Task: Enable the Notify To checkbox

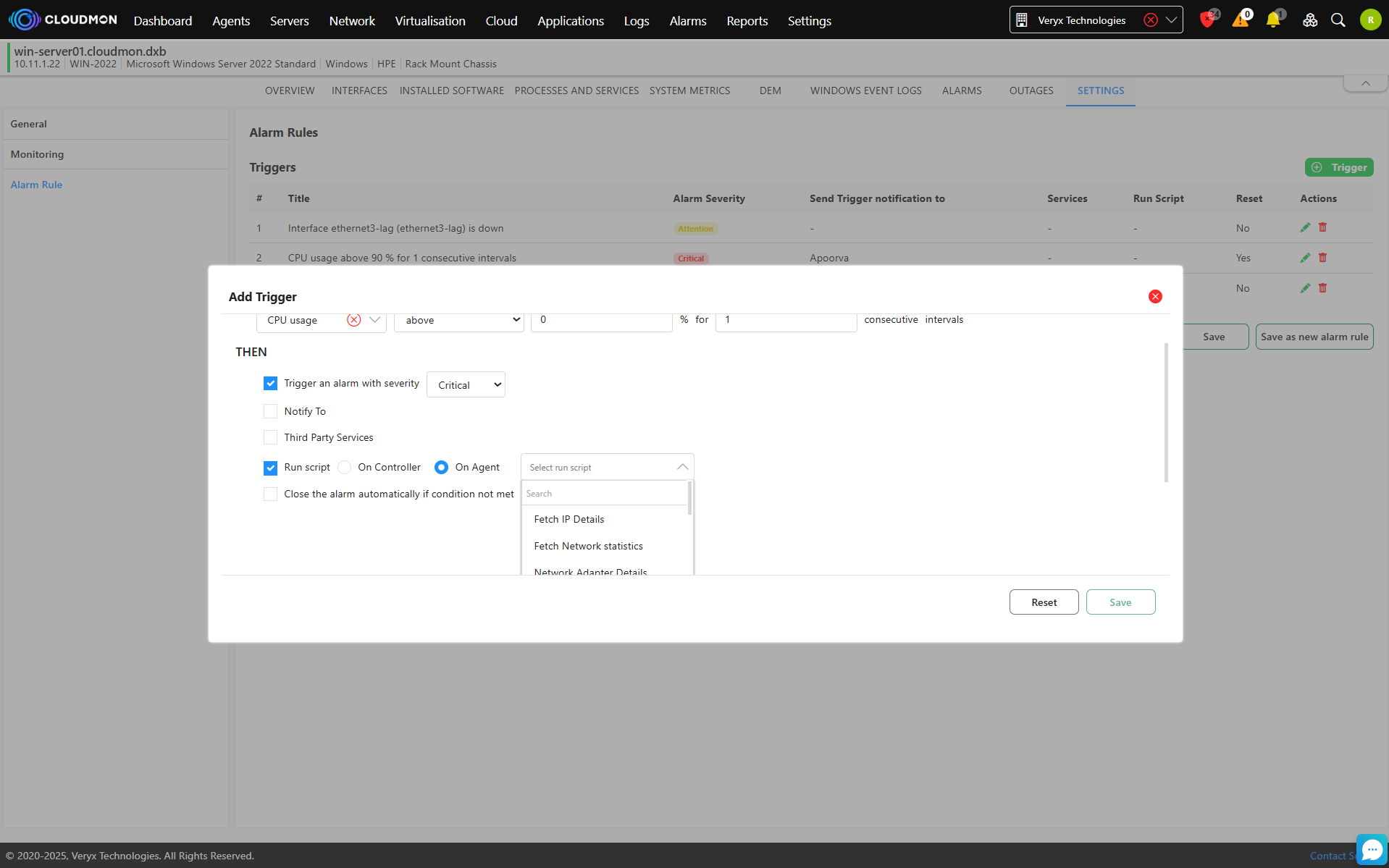Action: tap(270, 411)
